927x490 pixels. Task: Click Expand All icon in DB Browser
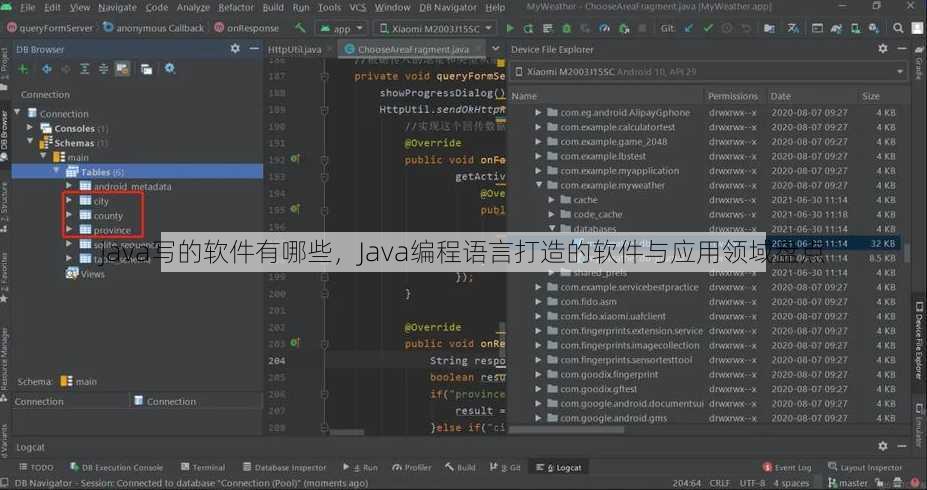pyautogui.click(x=85, y=69)
